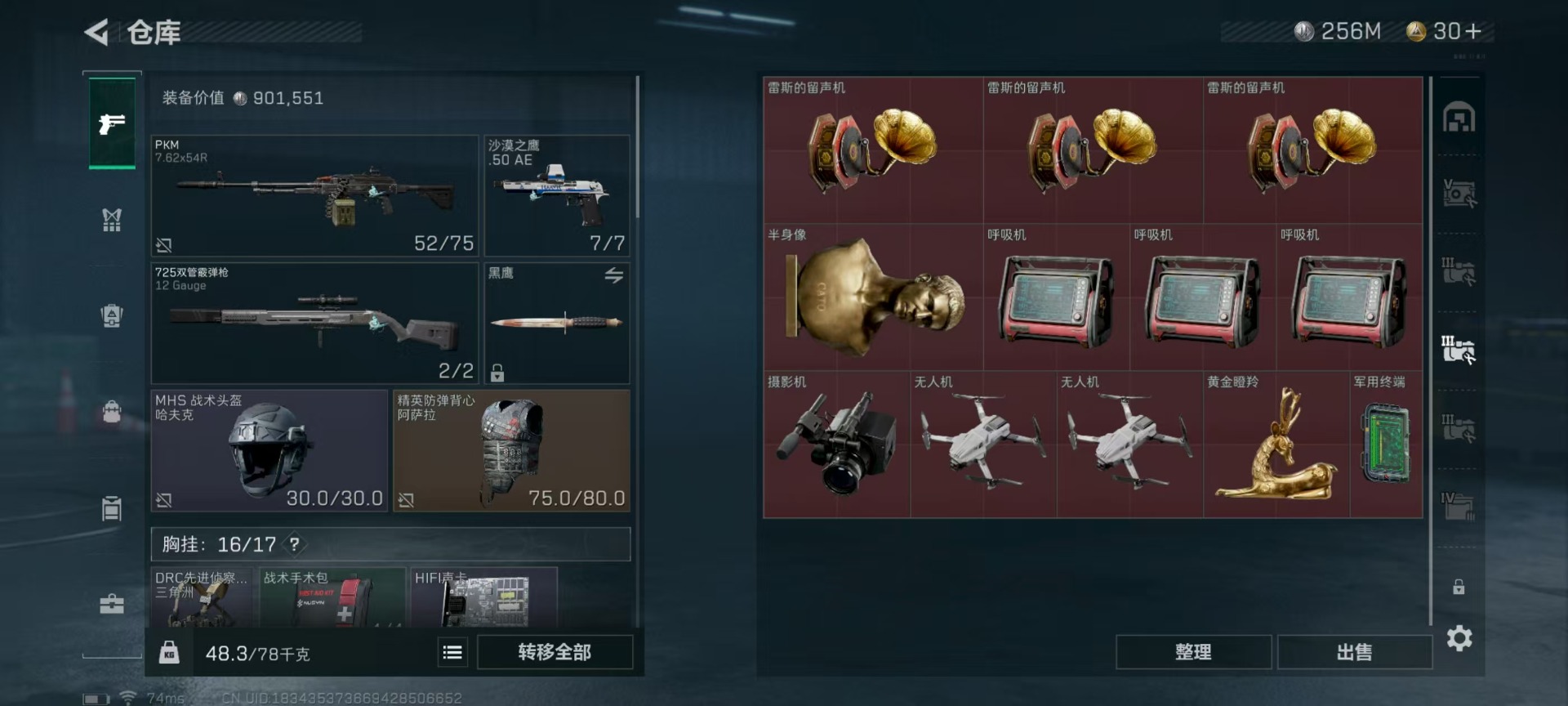This screenshot has width=1568, height=706.
Task: Click the Sell button
Action: (1354, 652)
